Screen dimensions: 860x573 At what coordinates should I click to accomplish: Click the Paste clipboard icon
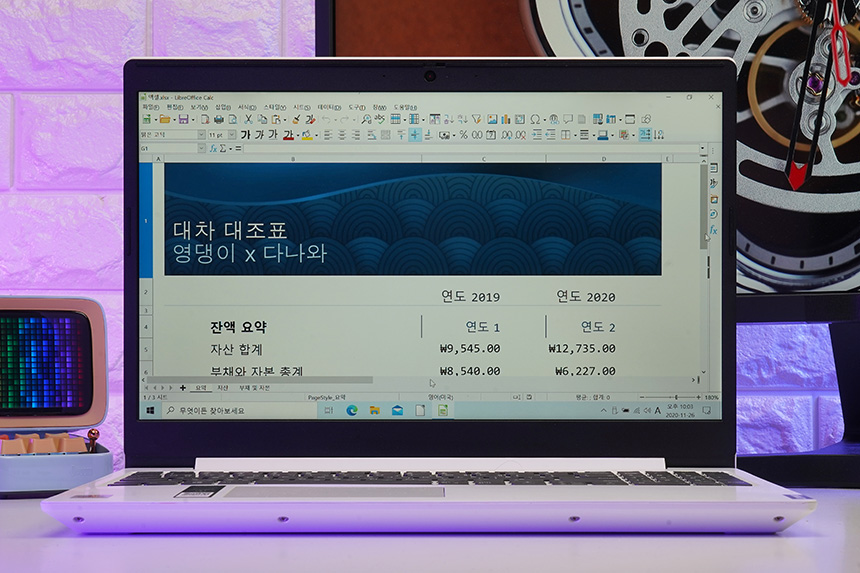point(276,119)
